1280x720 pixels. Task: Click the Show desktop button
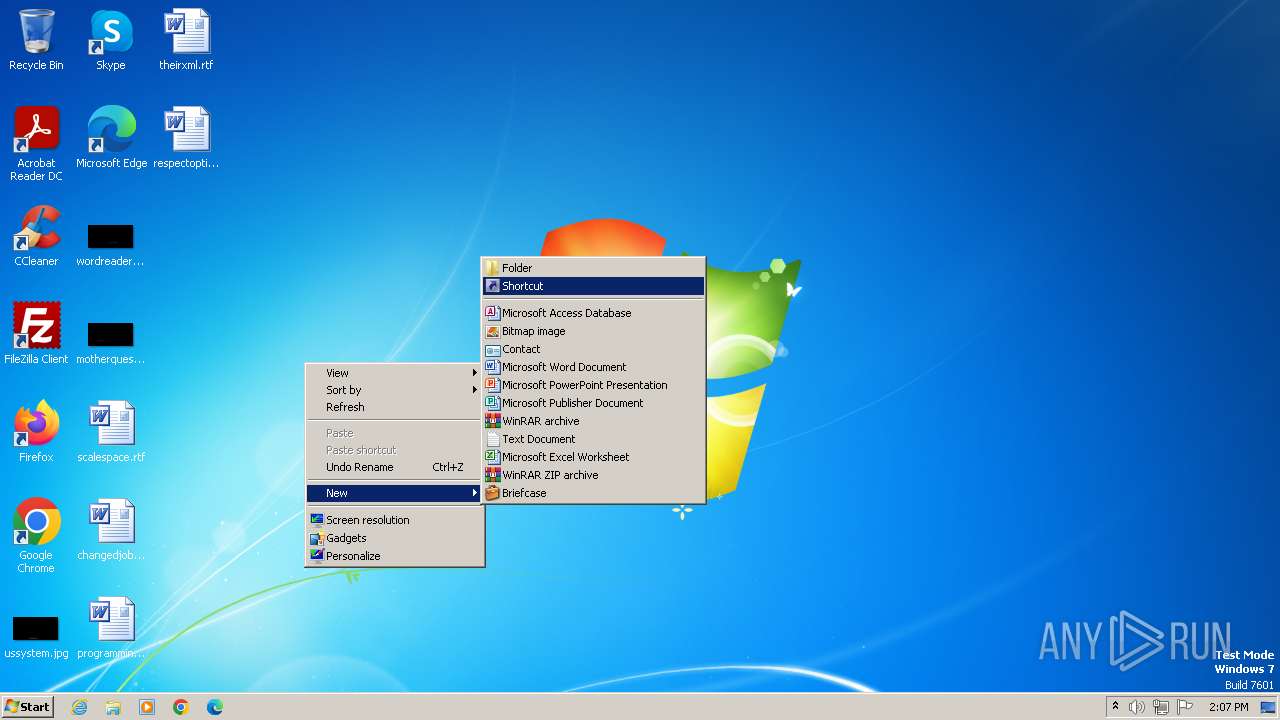point(1269,707)
